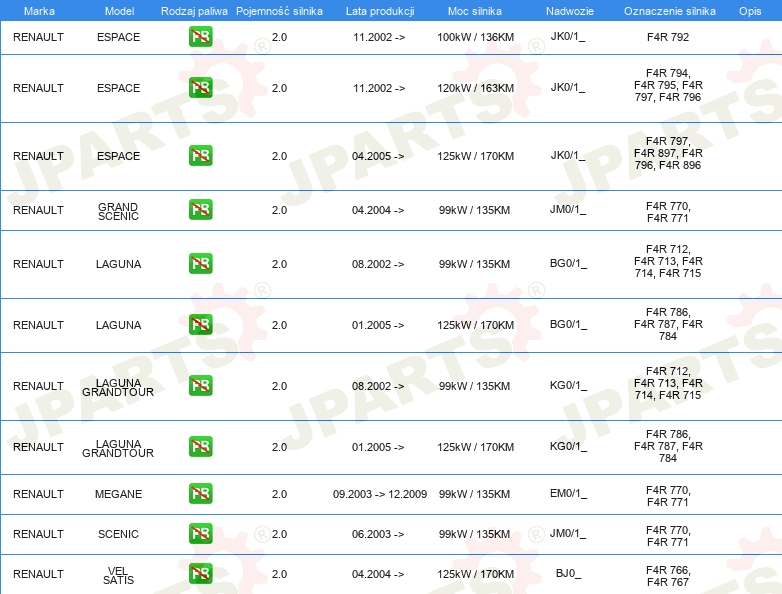
Task: Click fuel icon in Espace 04.2005 row
Action: pyautogui.click(x=200, y=156)
